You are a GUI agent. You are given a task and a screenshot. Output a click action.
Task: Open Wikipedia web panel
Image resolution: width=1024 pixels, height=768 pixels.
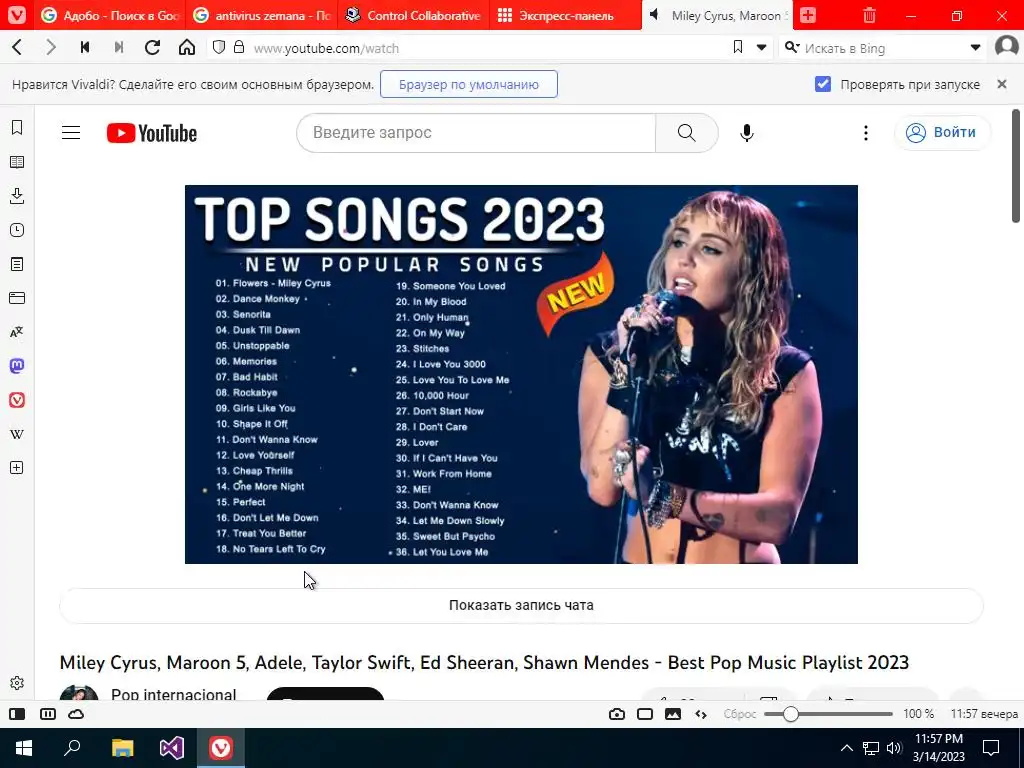pyautogui.click(x=17, y=434)
